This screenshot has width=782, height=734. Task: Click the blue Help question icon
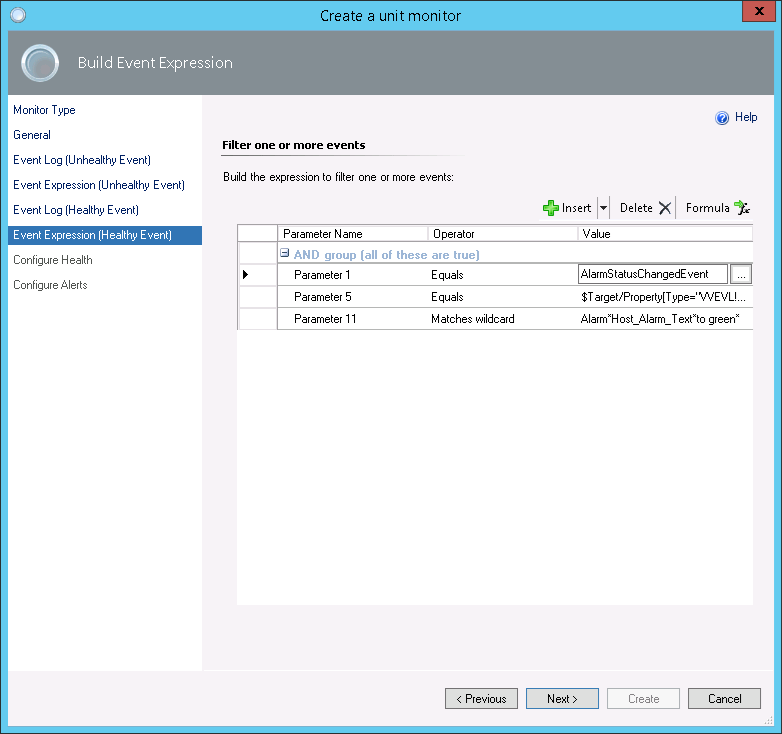[722, 118]
